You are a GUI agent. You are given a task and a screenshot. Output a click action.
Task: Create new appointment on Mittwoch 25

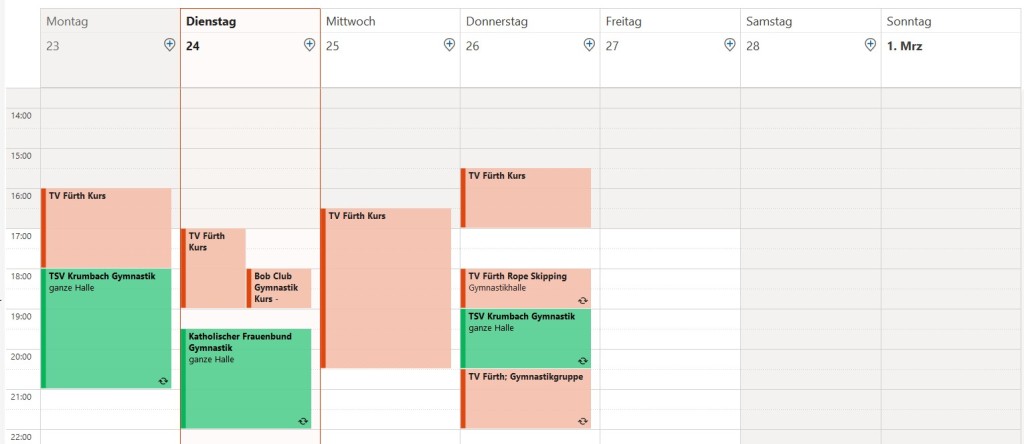(450, 45)
